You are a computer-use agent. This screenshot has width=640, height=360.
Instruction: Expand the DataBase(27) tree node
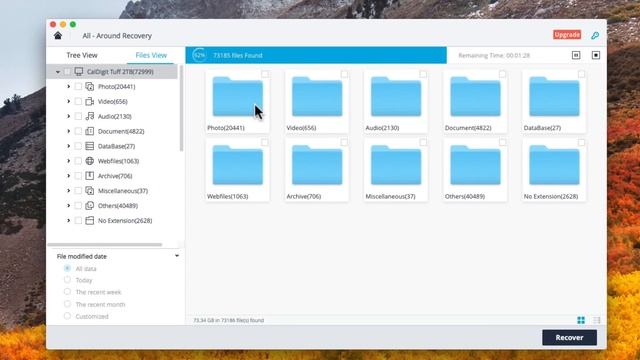pos(68,146)
